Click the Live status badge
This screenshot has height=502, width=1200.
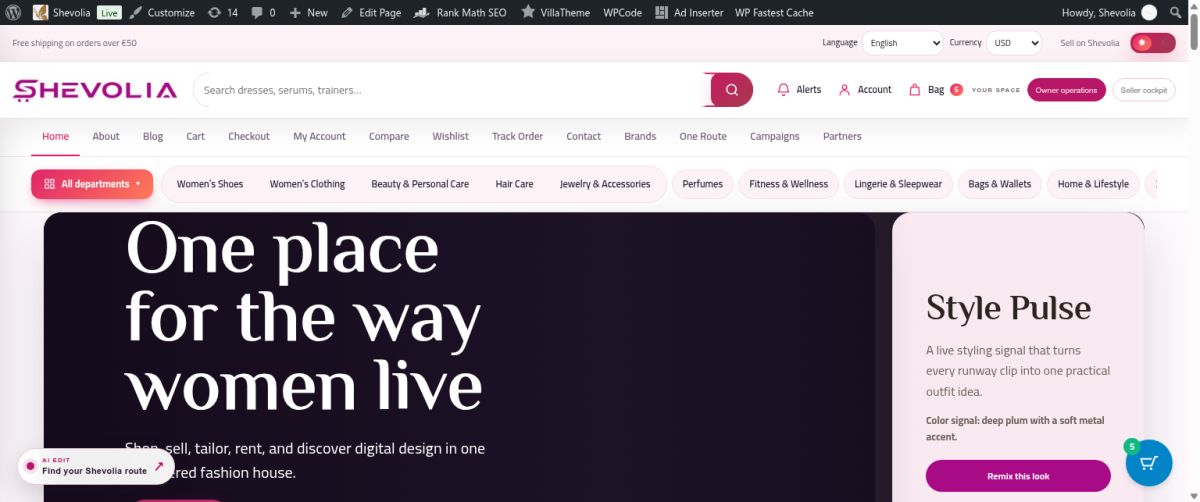[109, 12]
